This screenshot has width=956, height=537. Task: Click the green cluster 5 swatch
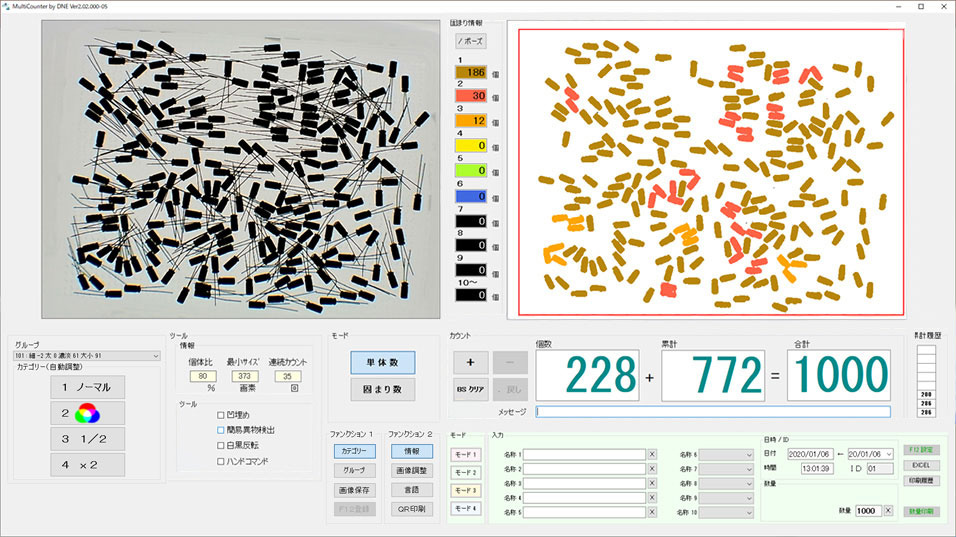coord(471,171)
